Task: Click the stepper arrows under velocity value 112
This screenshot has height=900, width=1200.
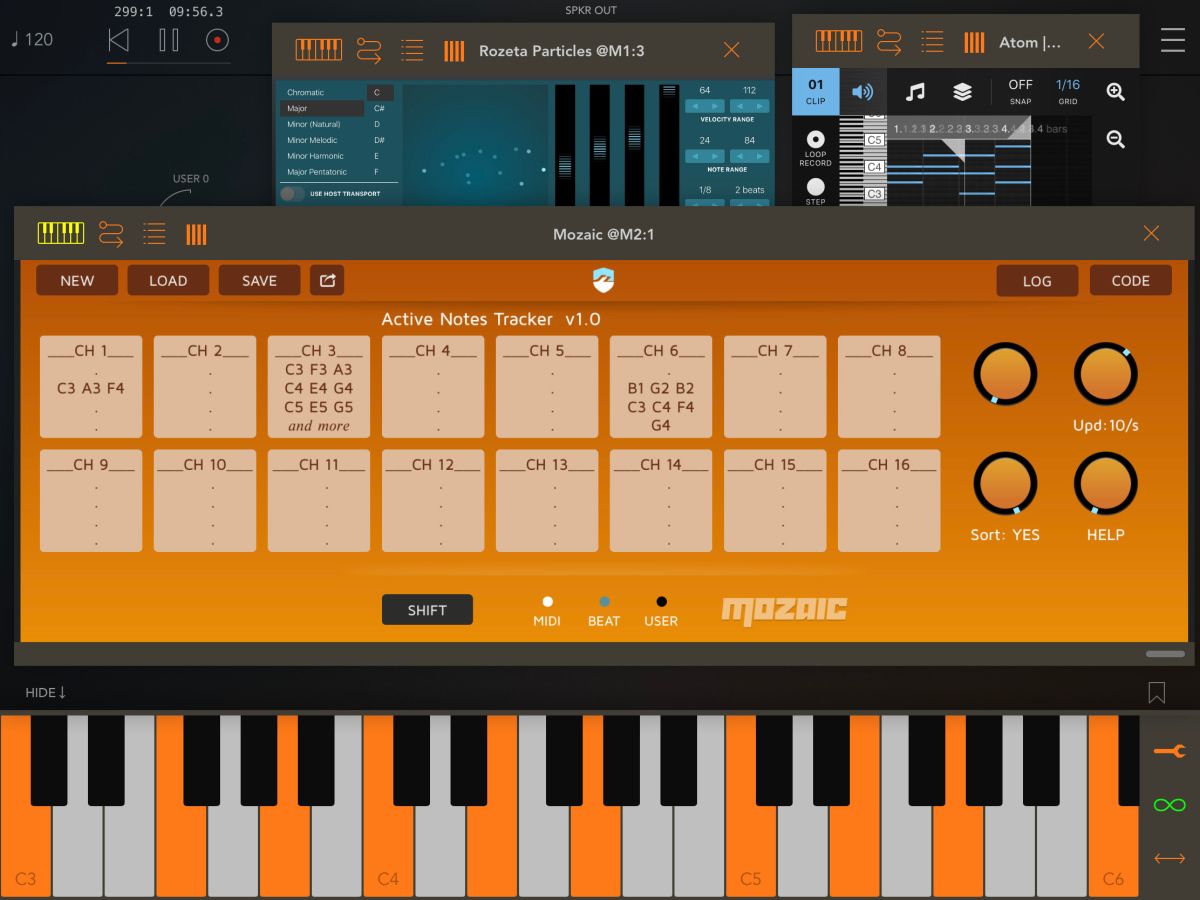Action: click(750, 106)
